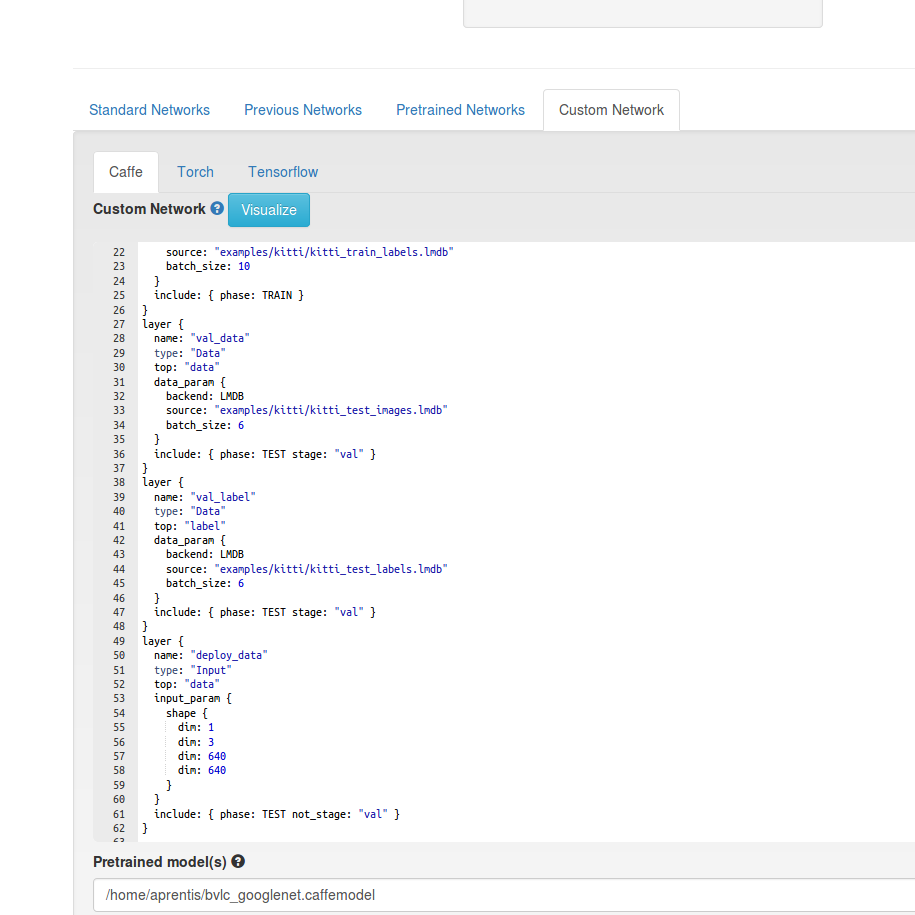The height and width of the screenshot is (915, 915).
Task: Click the dim: 640 value on line 57
Action: (x=216, y=756)
